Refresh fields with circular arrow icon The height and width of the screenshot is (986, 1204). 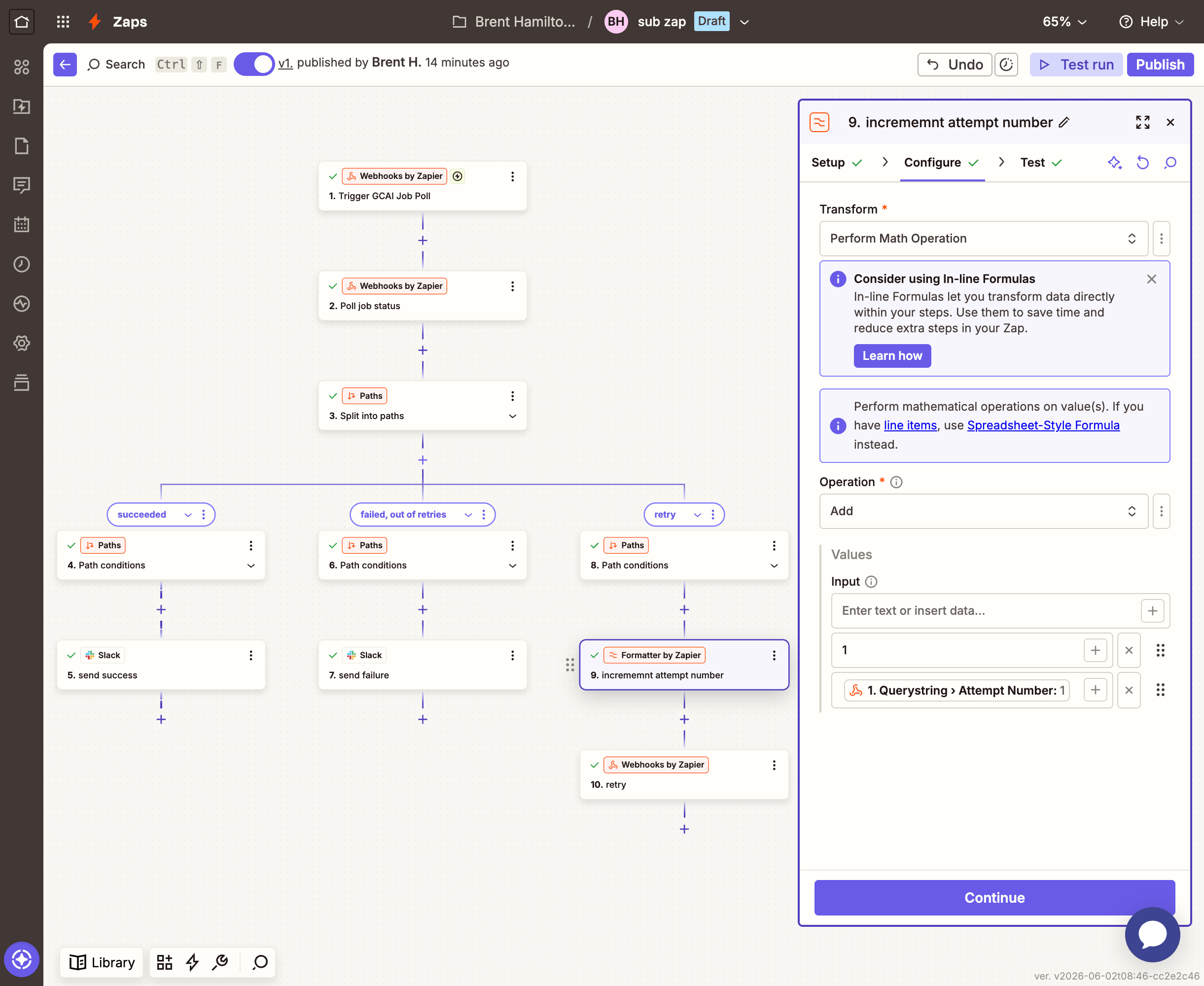pyautogui.click(x=1142, y=162)
